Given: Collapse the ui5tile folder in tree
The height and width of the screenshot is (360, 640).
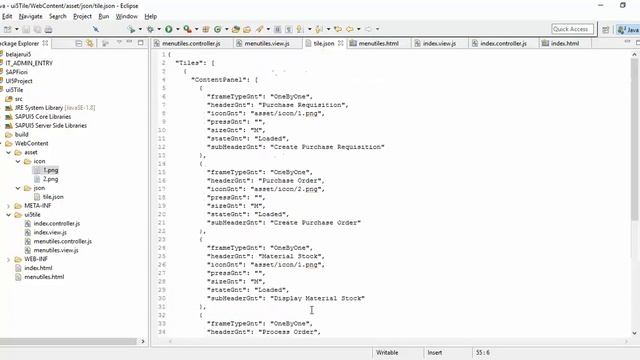Looking at the screenshot, I should pyautogui.click(x=9, y=215).
